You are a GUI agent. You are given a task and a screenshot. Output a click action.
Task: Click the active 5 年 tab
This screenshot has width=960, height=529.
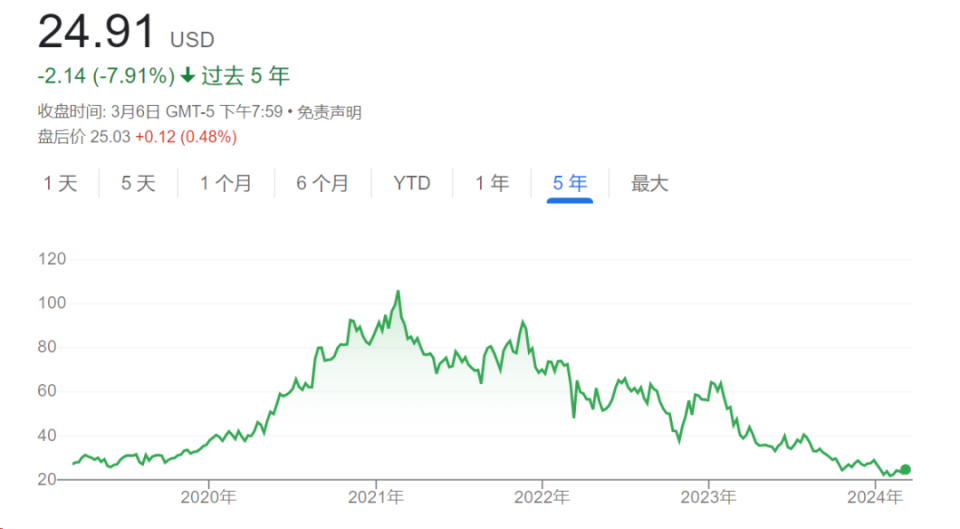pos(570,183)
